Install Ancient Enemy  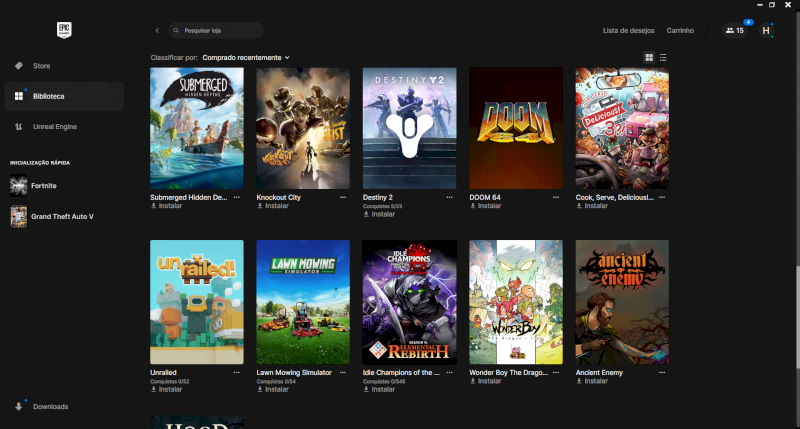coord(592,381)
